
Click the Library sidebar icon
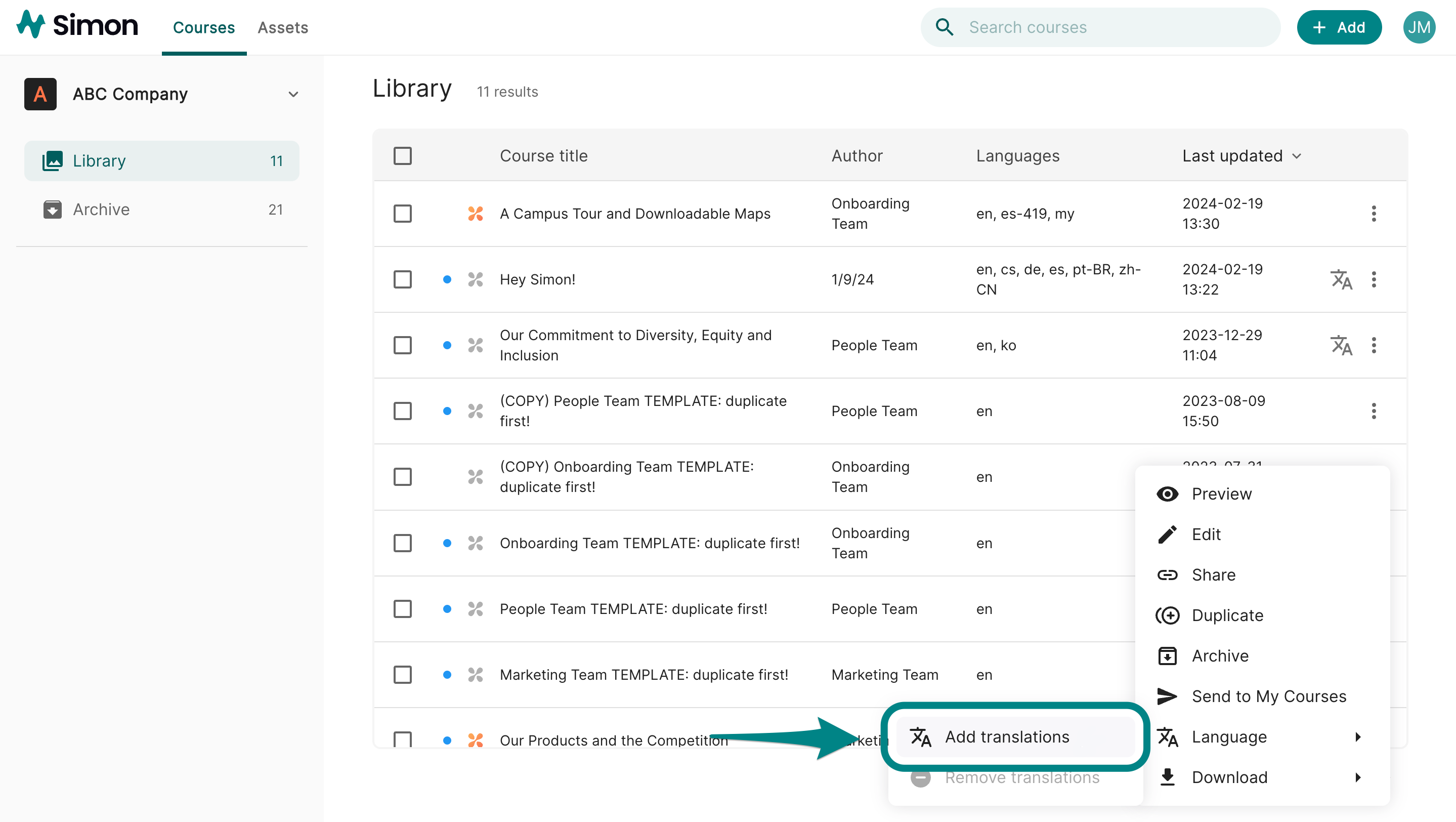(x=53, y=160)
